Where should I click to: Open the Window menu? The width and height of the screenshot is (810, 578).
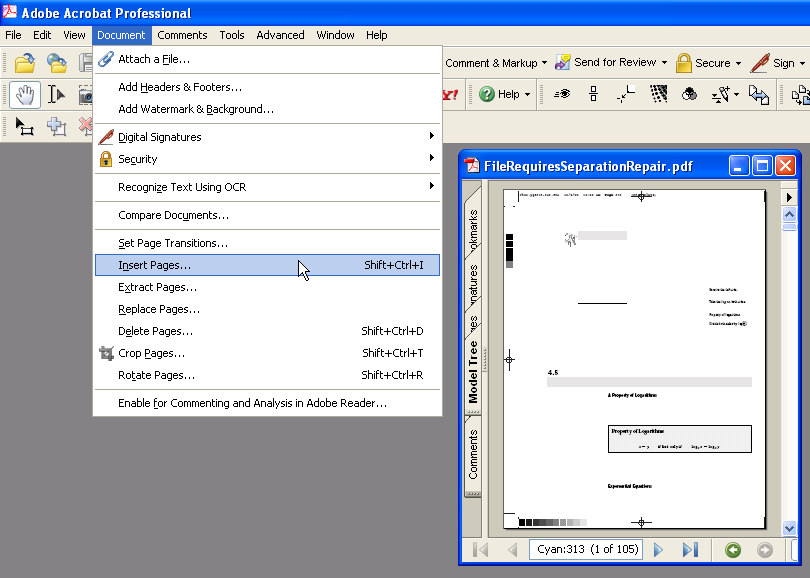pos(335,35)
